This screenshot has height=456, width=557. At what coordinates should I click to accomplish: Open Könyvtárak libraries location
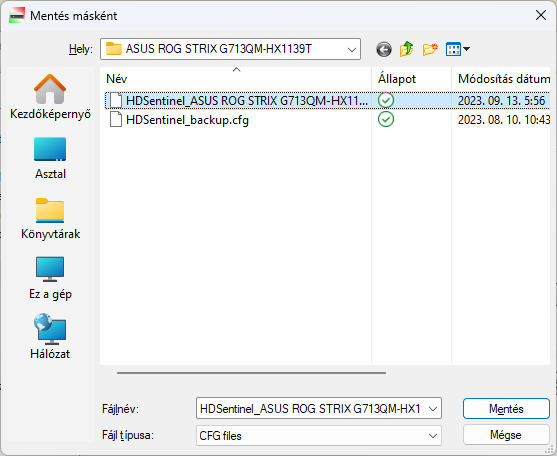(x=50, y=218)
